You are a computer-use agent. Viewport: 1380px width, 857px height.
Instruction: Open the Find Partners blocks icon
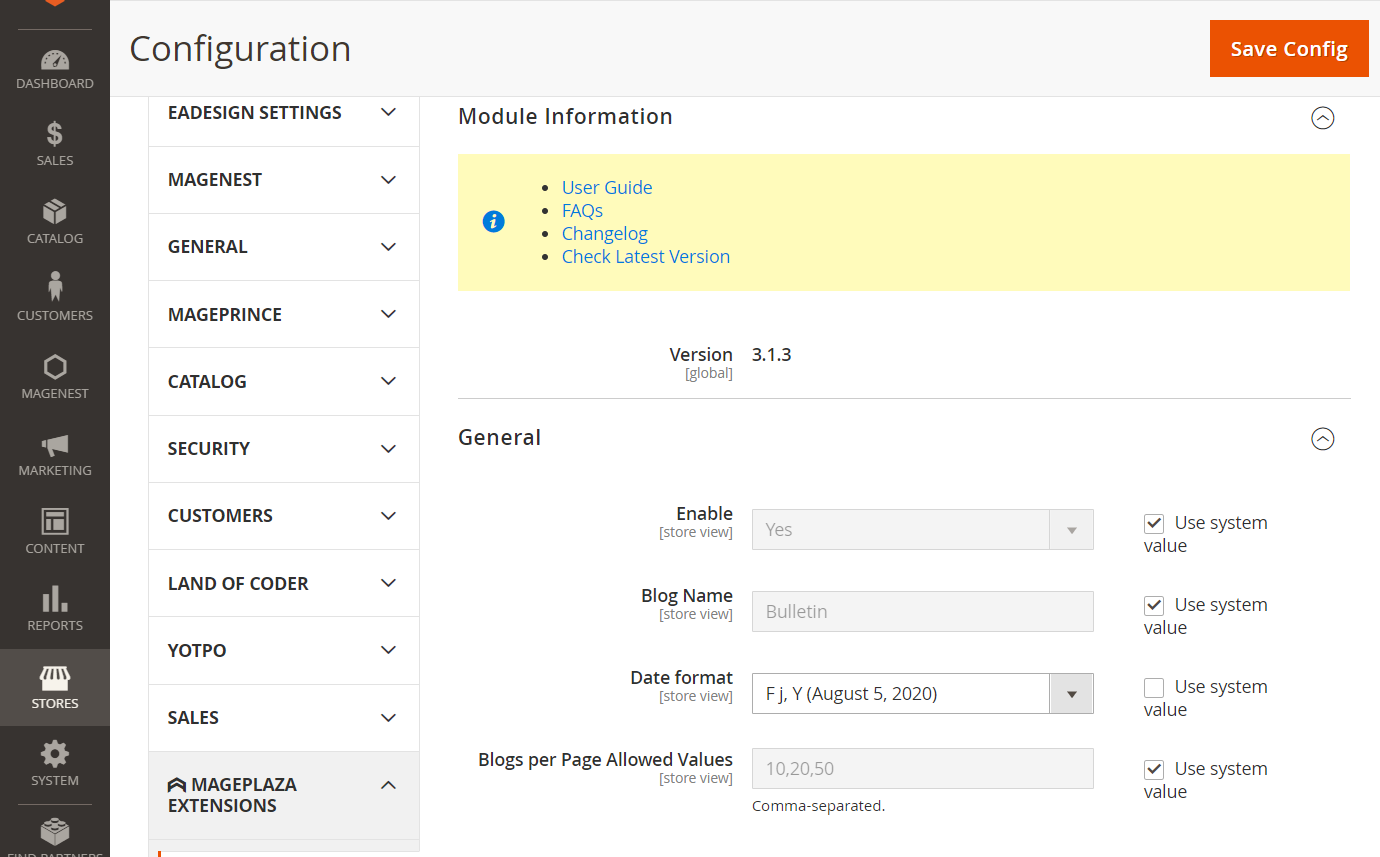point(55,832)
